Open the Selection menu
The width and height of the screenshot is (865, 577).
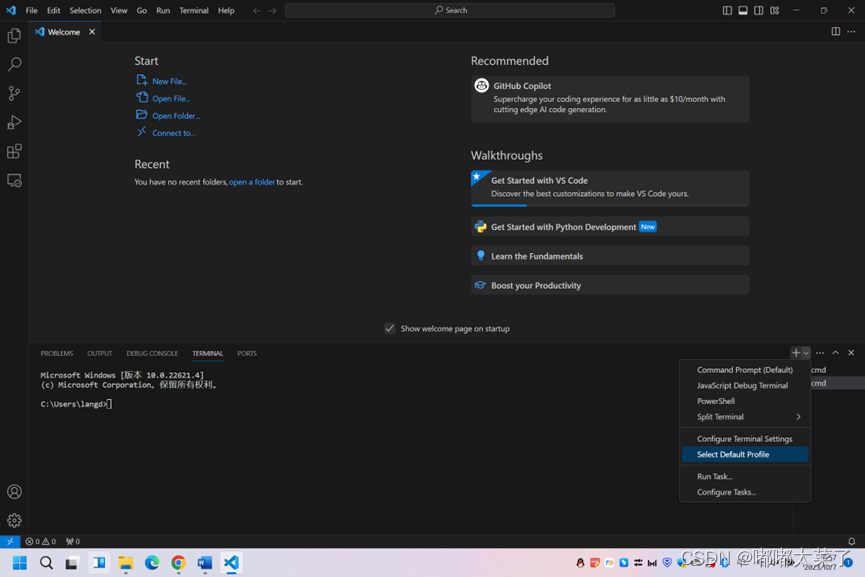(x=85, y=10)
